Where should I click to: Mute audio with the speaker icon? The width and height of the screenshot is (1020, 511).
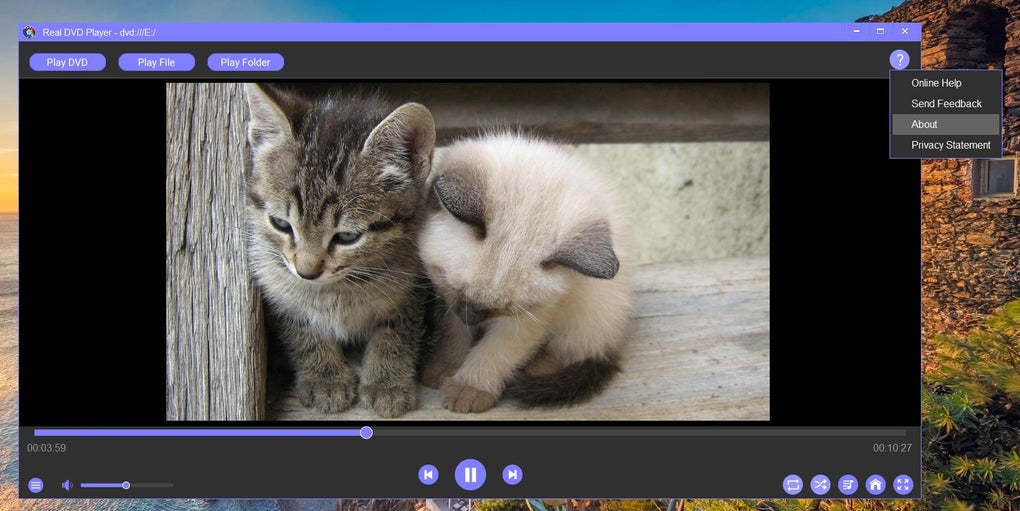pos(67,485)
